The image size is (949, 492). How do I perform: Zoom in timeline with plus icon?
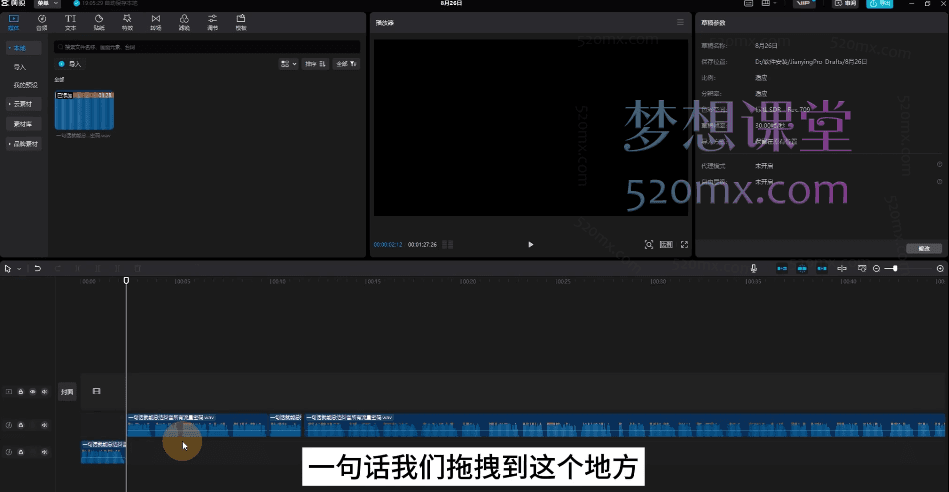pyautogui.click(x=940, y=269)
